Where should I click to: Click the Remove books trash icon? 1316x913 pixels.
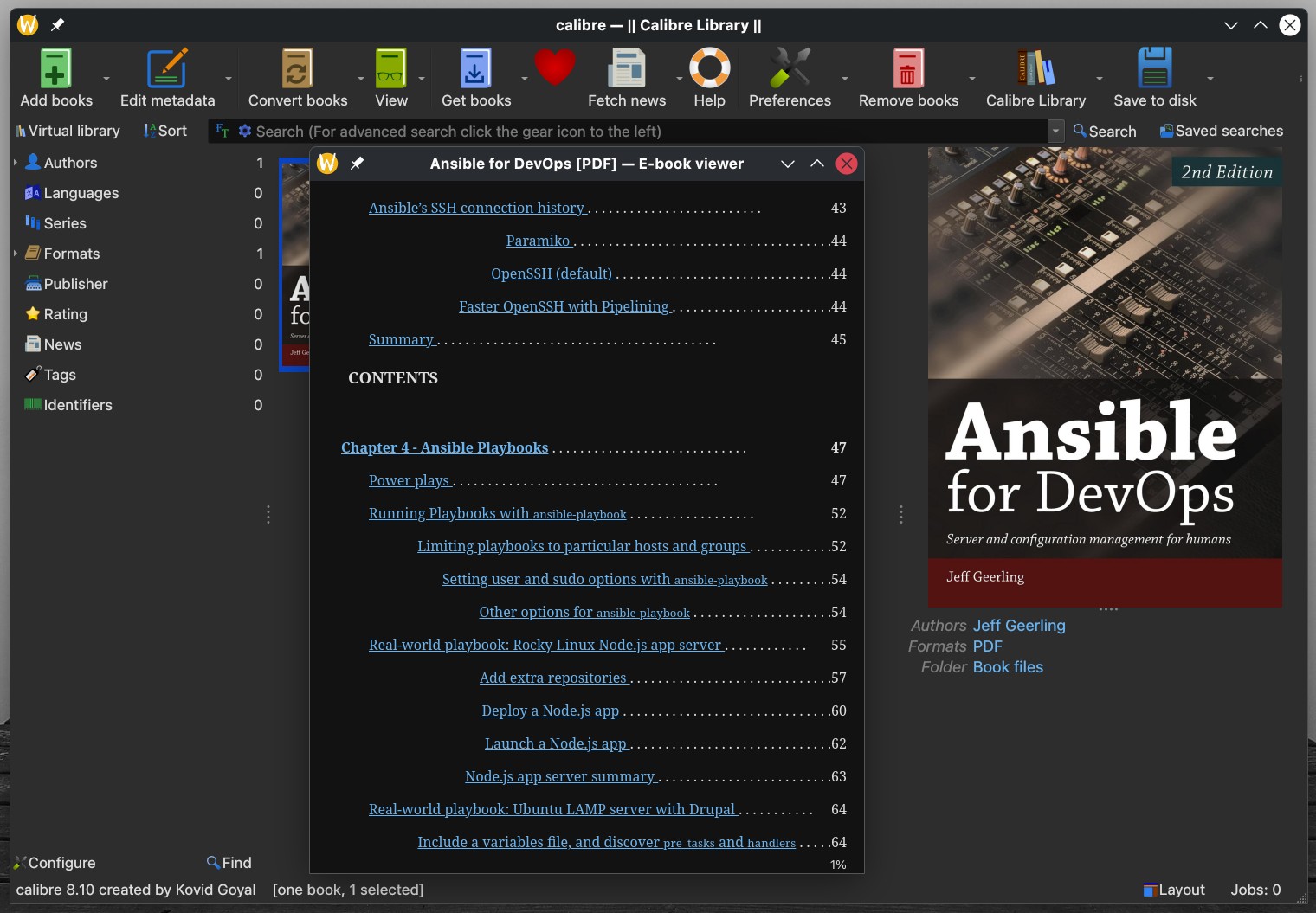tap(908, 68)
